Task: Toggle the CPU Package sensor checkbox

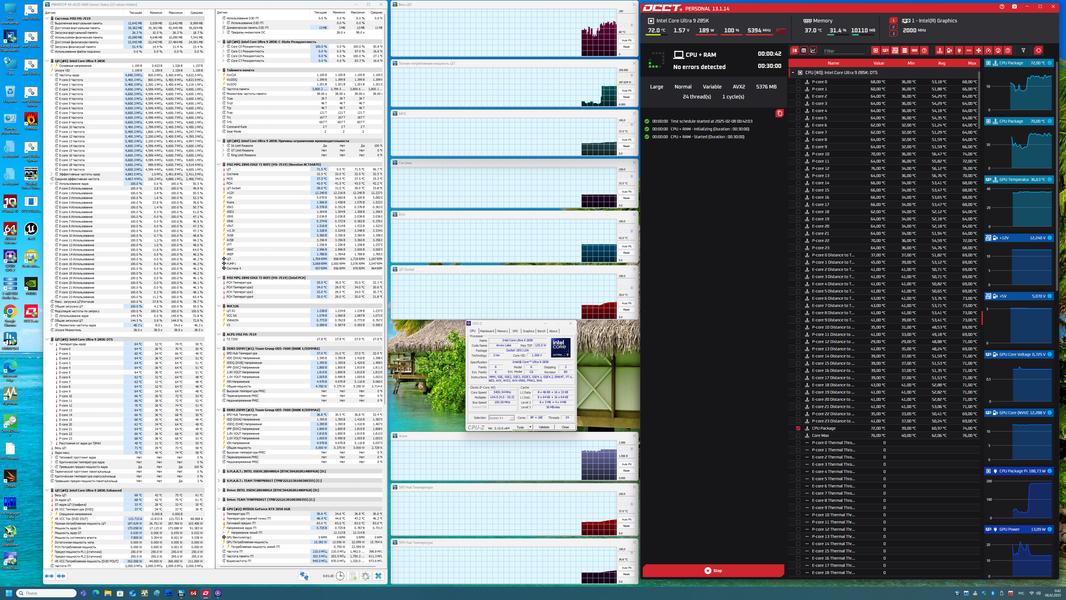Action: [x=798, y=428]
